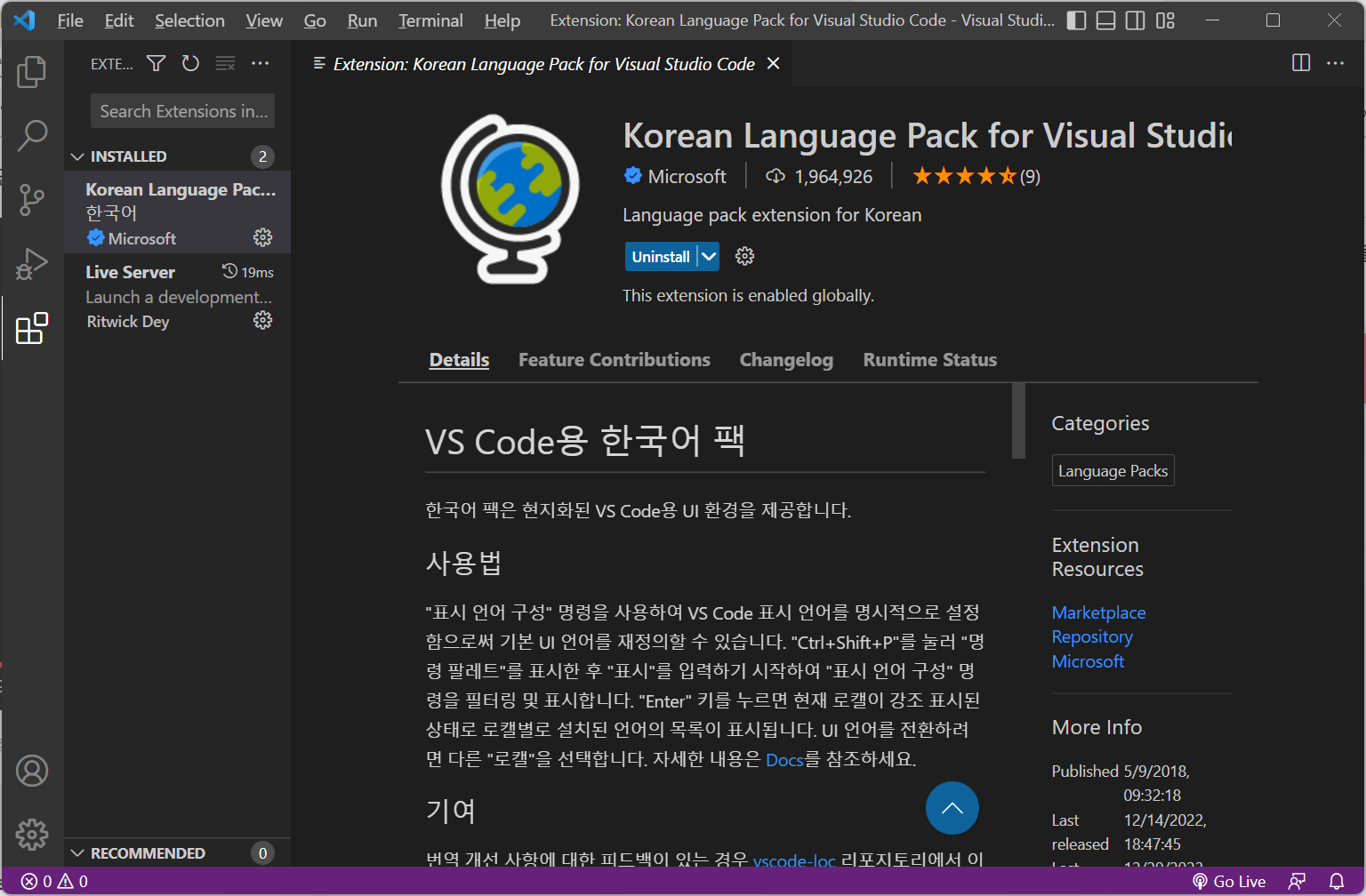Toggle the bottom panel
This screenshot has height=896, width=1366.
click(1105, 20)
